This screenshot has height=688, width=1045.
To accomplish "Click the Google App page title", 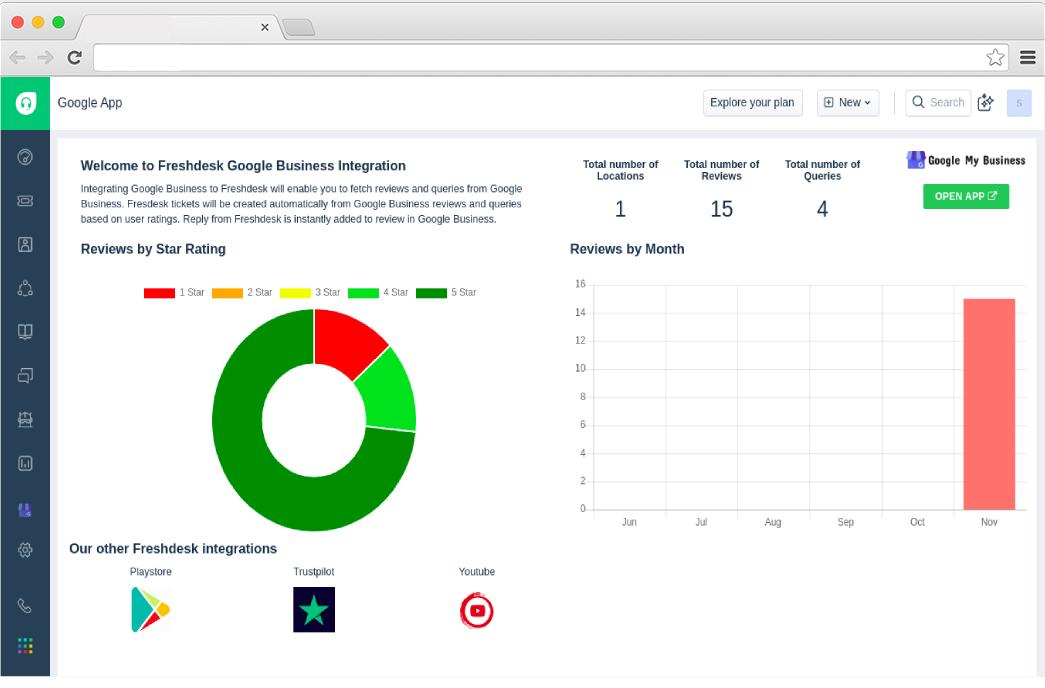I will (90, 103).
